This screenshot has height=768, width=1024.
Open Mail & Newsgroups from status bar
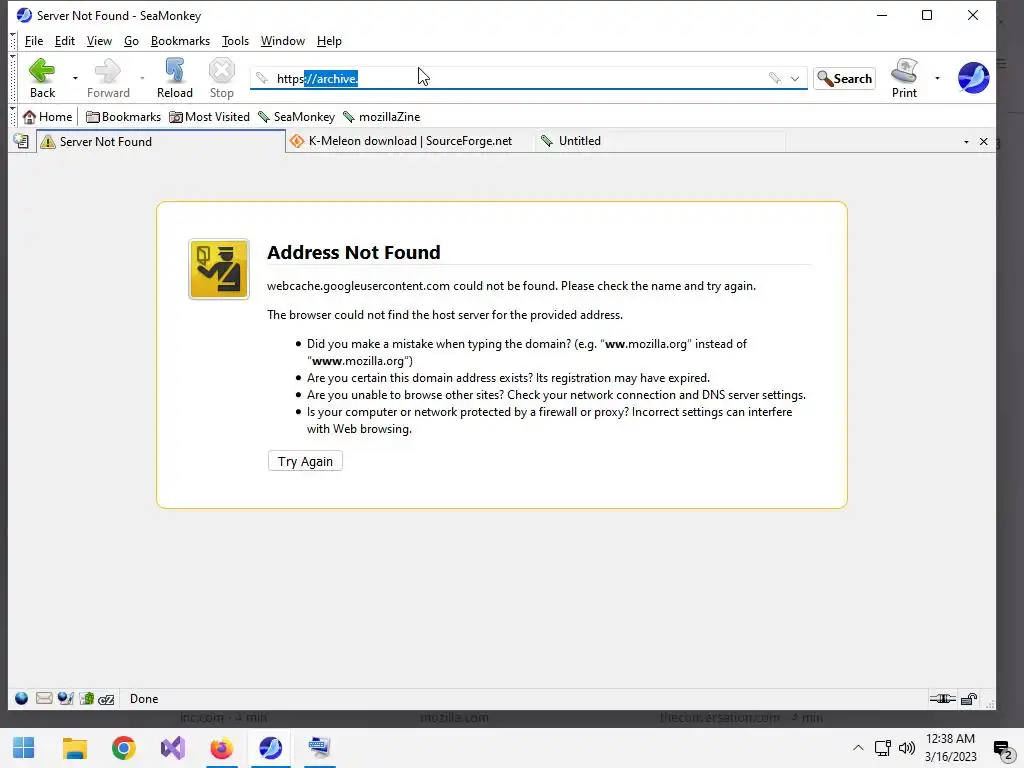(x=44, y=699)
